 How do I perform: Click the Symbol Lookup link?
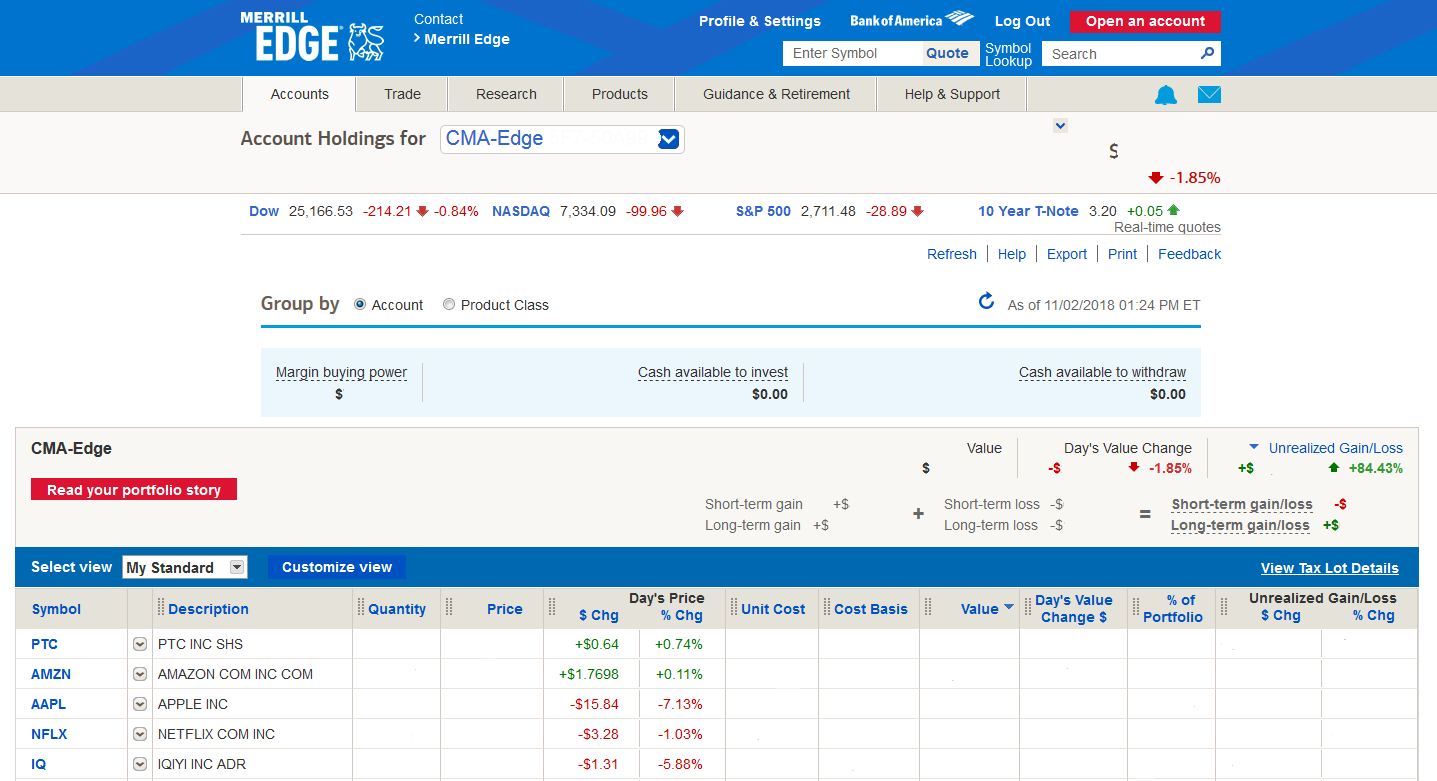click(1008, 54)
